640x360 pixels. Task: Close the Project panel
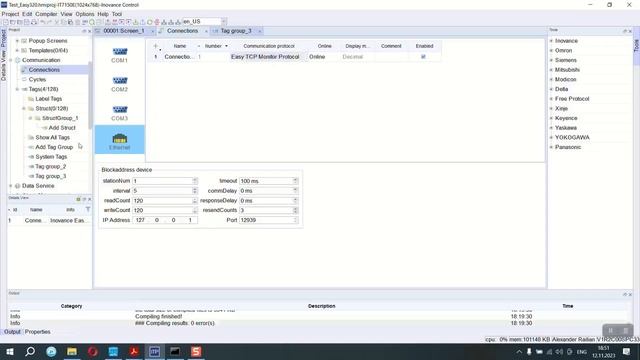point(89,31)
